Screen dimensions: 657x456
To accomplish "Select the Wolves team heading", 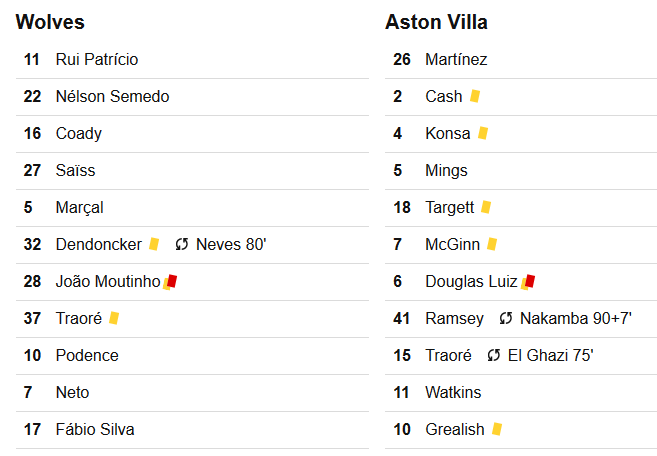I will pyautogui.click(x=50, y=22).
